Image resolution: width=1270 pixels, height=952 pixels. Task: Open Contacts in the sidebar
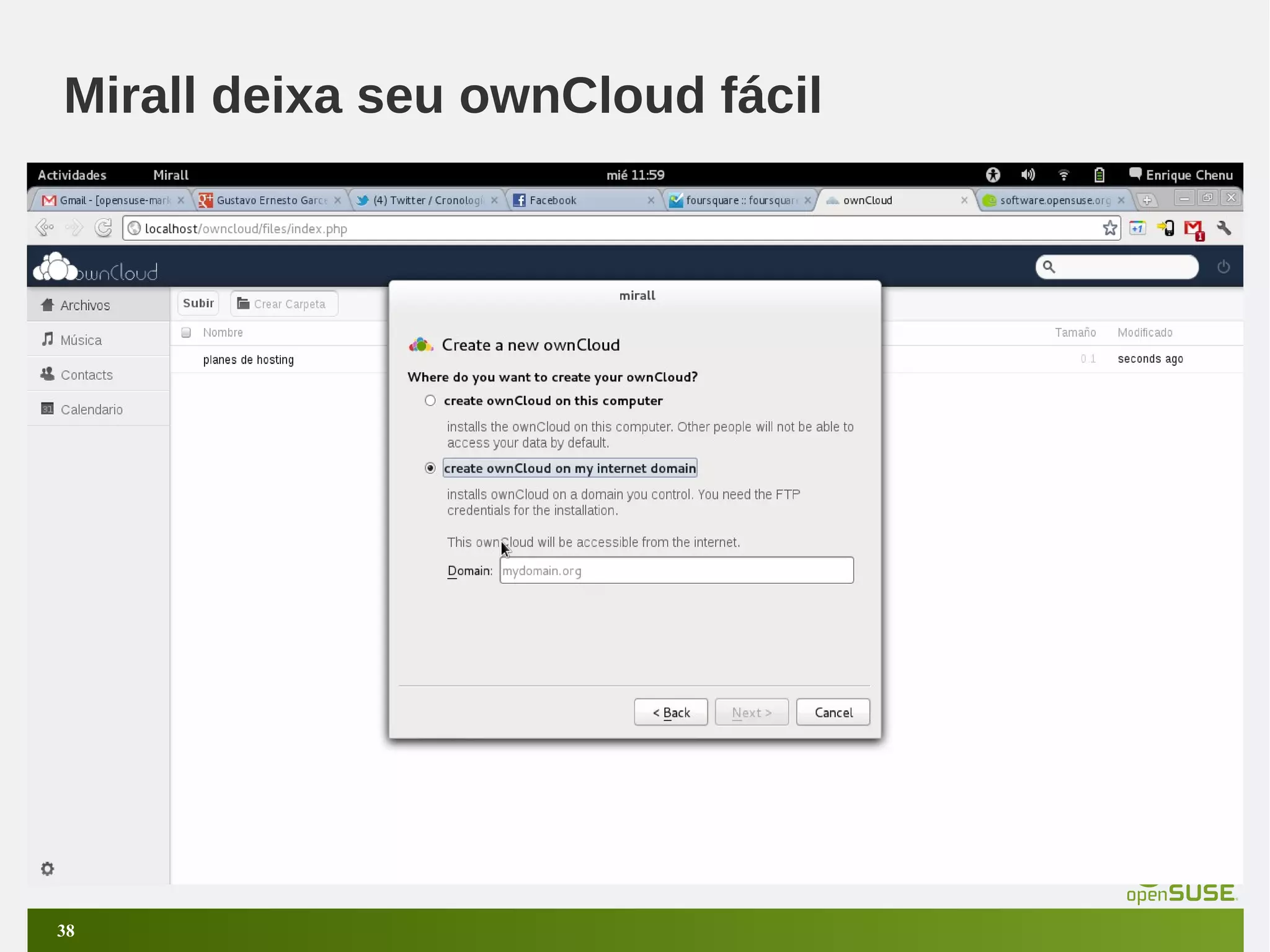click(x=98, y=375)
